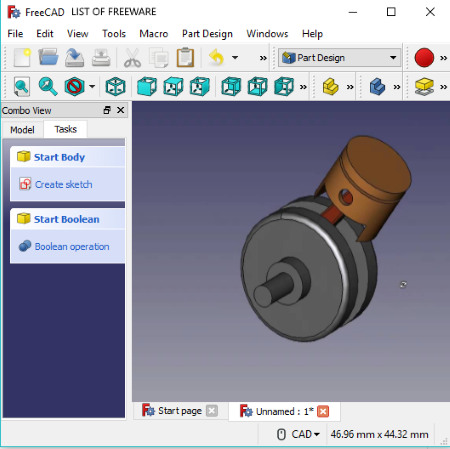Expand the file toolbar overflow chevron

263,58
